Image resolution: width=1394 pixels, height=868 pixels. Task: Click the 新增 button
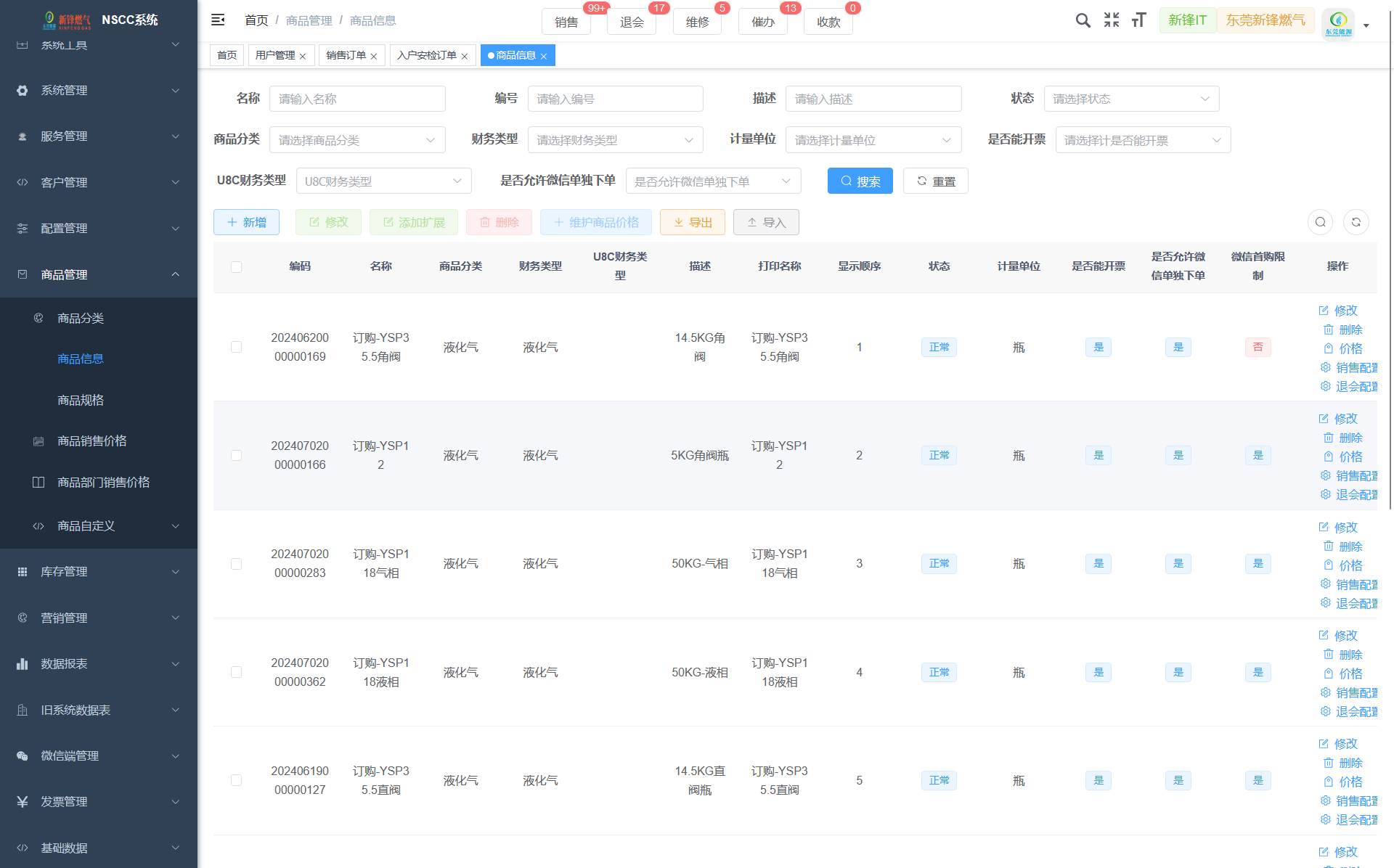246,222
